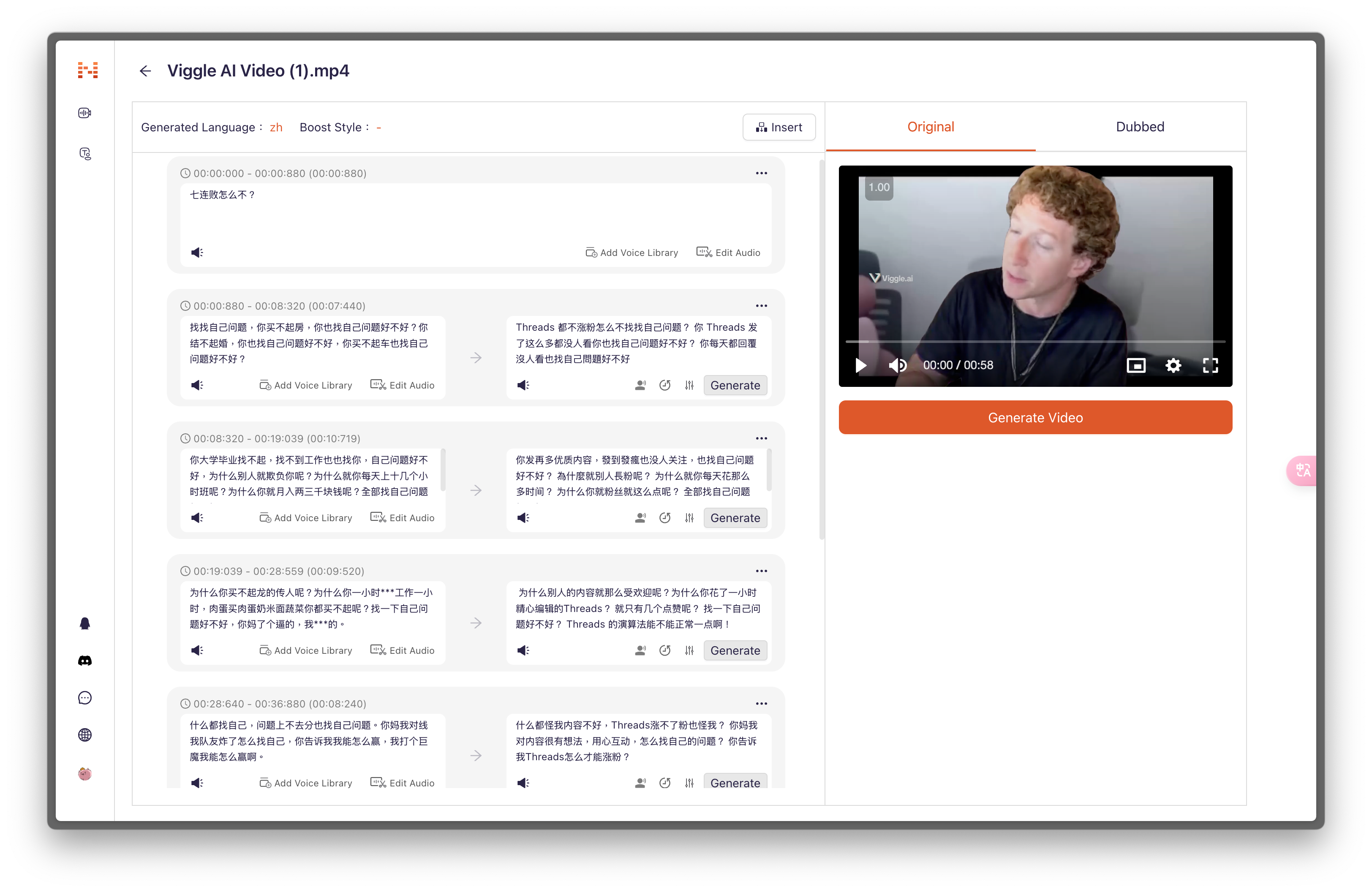Open the chat bubble sidebar icon
The image size is (1372, 892).
click(85, 698)
